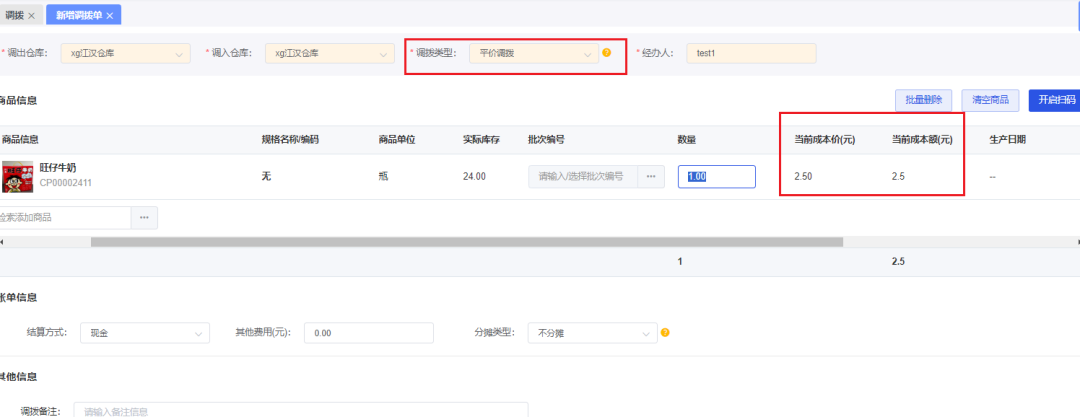Close the 新增调拨单 tab
The image size is (1080, 417).
(x=109, y=15)
